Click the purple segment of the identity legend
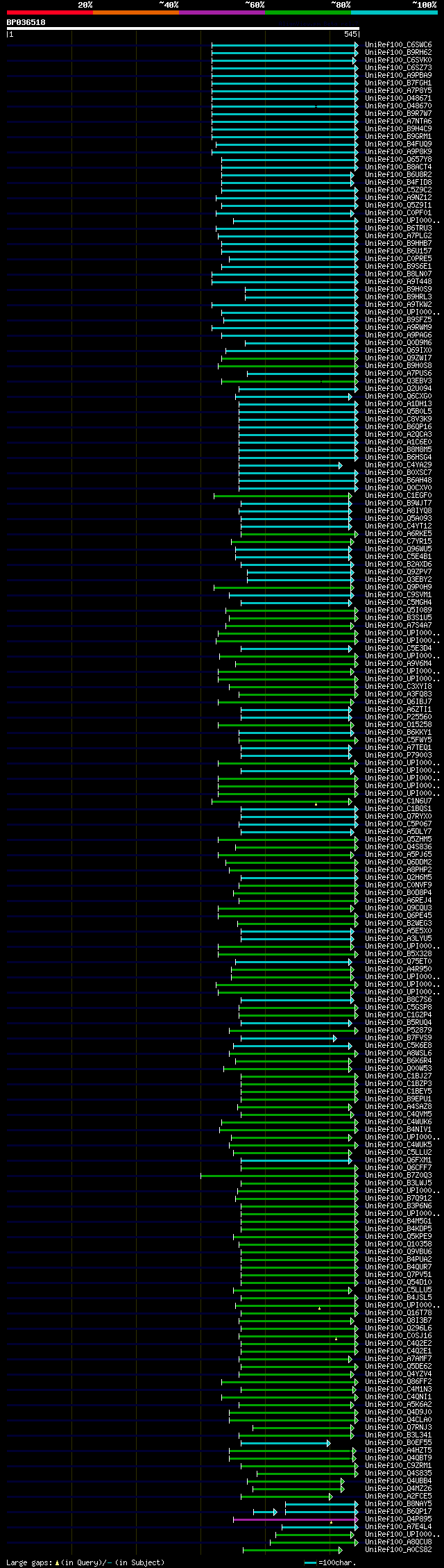444x1568 pixels. [222, 12]
